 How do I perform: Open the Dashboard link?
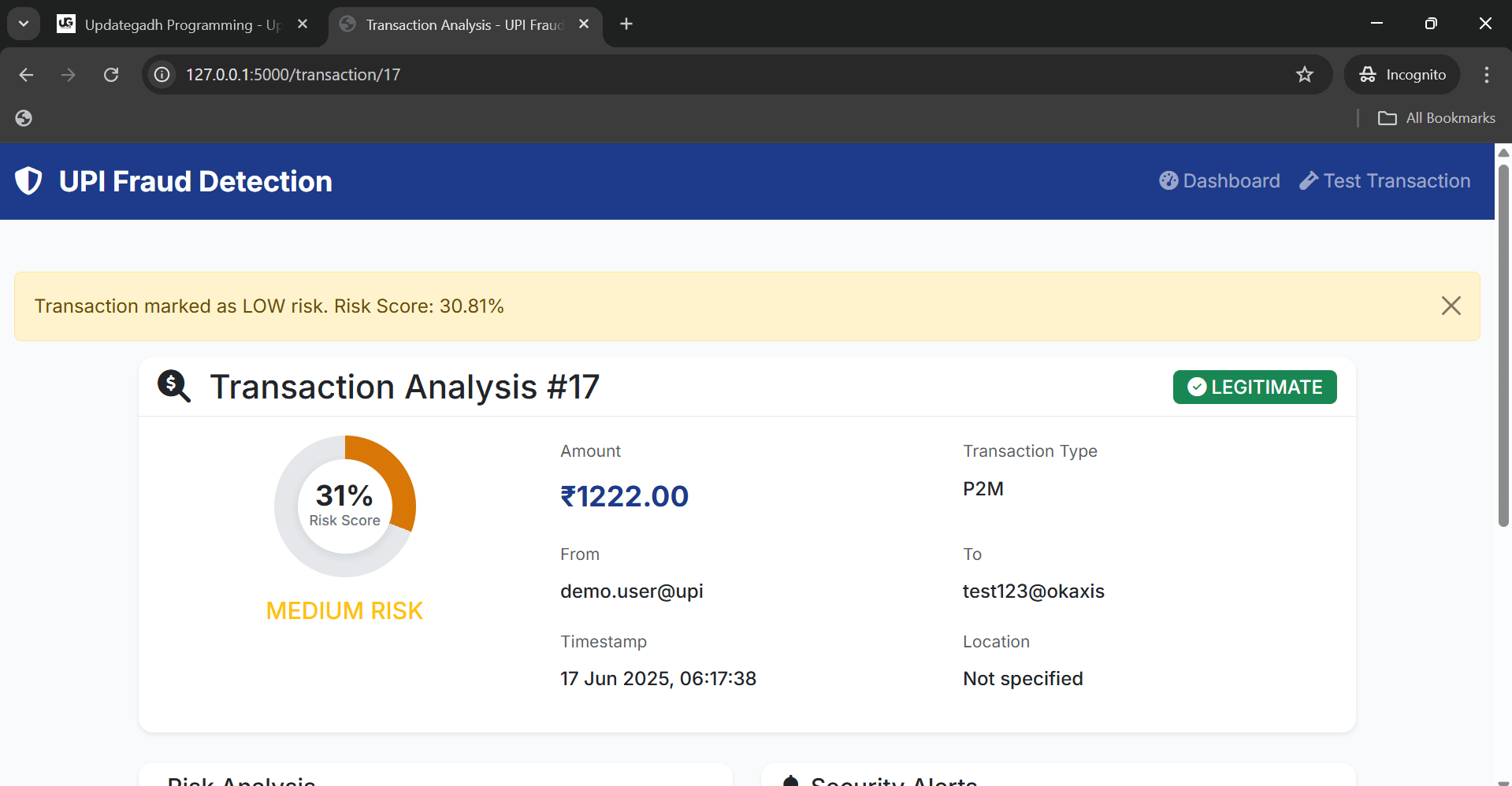pyautogui.click(x=1219, y=181)
